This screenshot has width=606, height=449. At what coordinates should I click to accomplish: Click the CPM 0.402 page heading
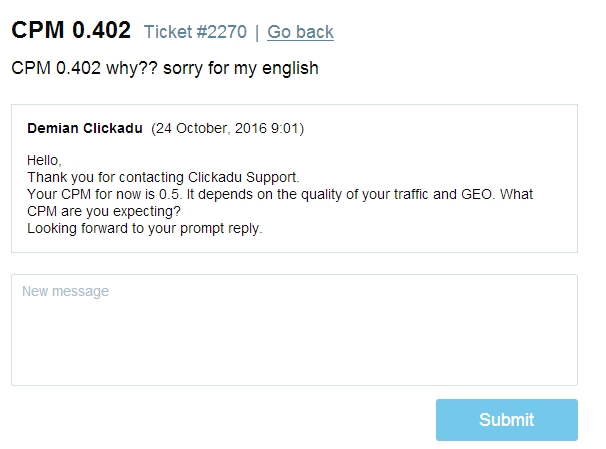[71, 30]
